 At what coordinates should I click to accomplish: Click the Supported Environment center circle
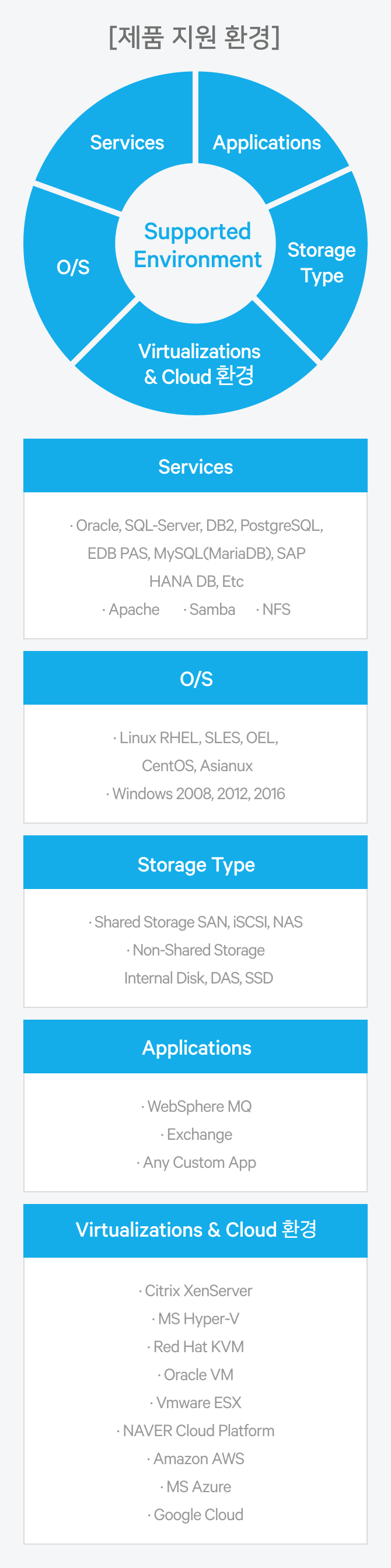[x=197, y=244]
